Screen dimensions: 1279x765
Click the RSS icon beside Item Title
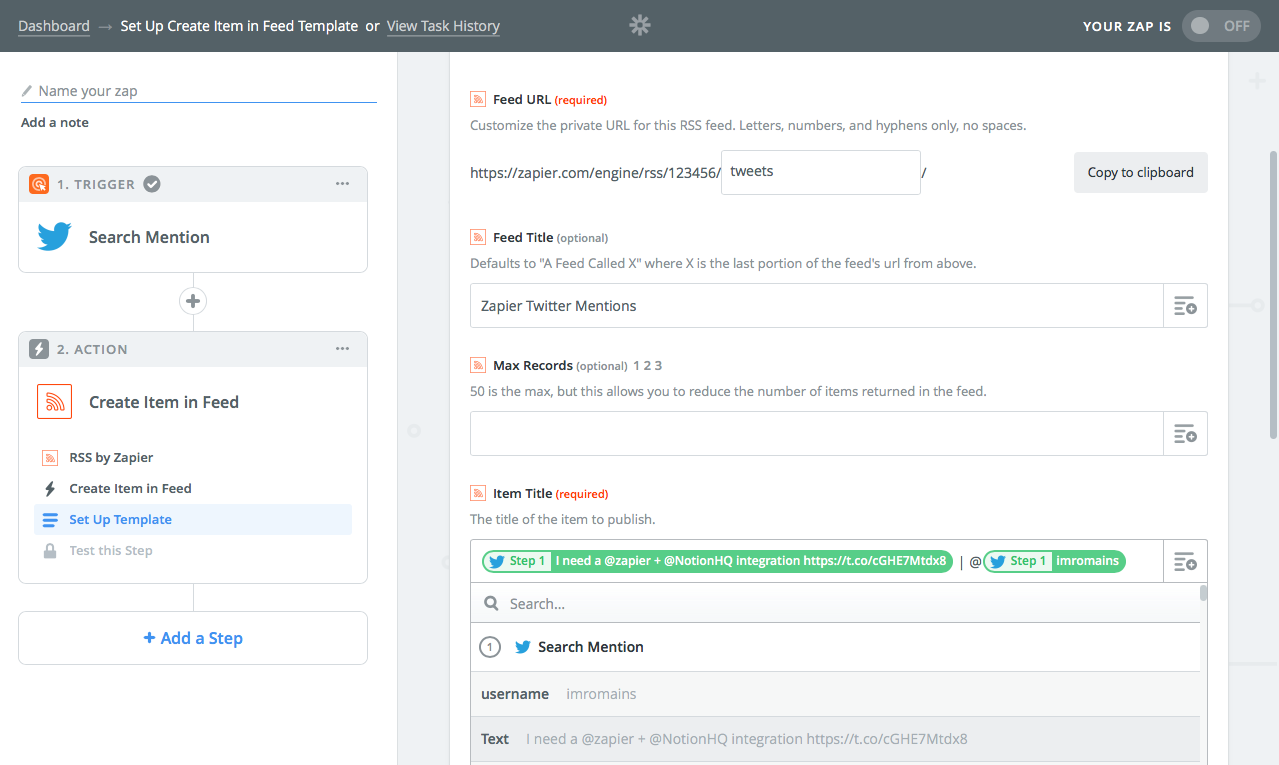tap(478, 493)
